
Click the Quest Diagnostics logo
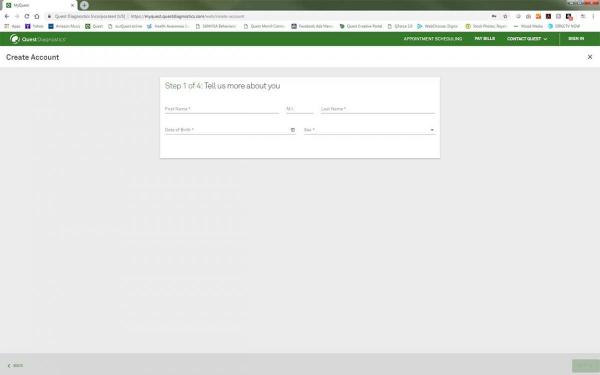(x=38, y=39)
